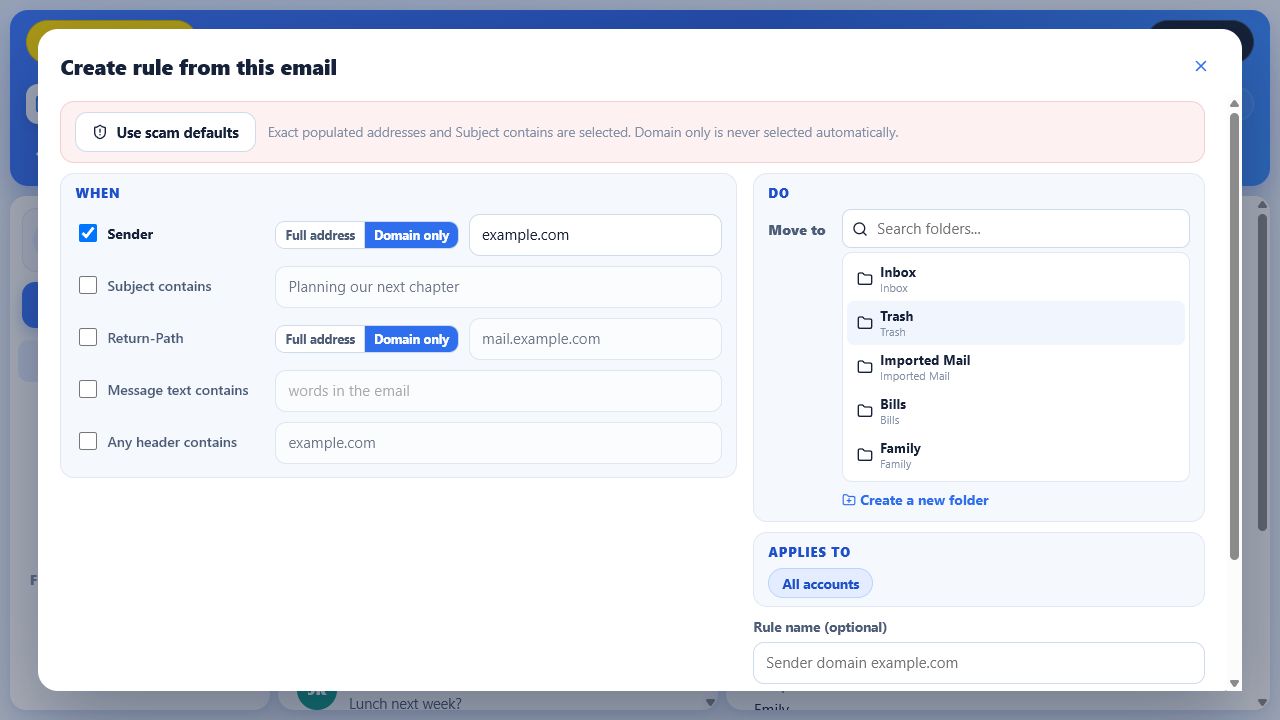Focus the Subject contains text field

point(498,287)
